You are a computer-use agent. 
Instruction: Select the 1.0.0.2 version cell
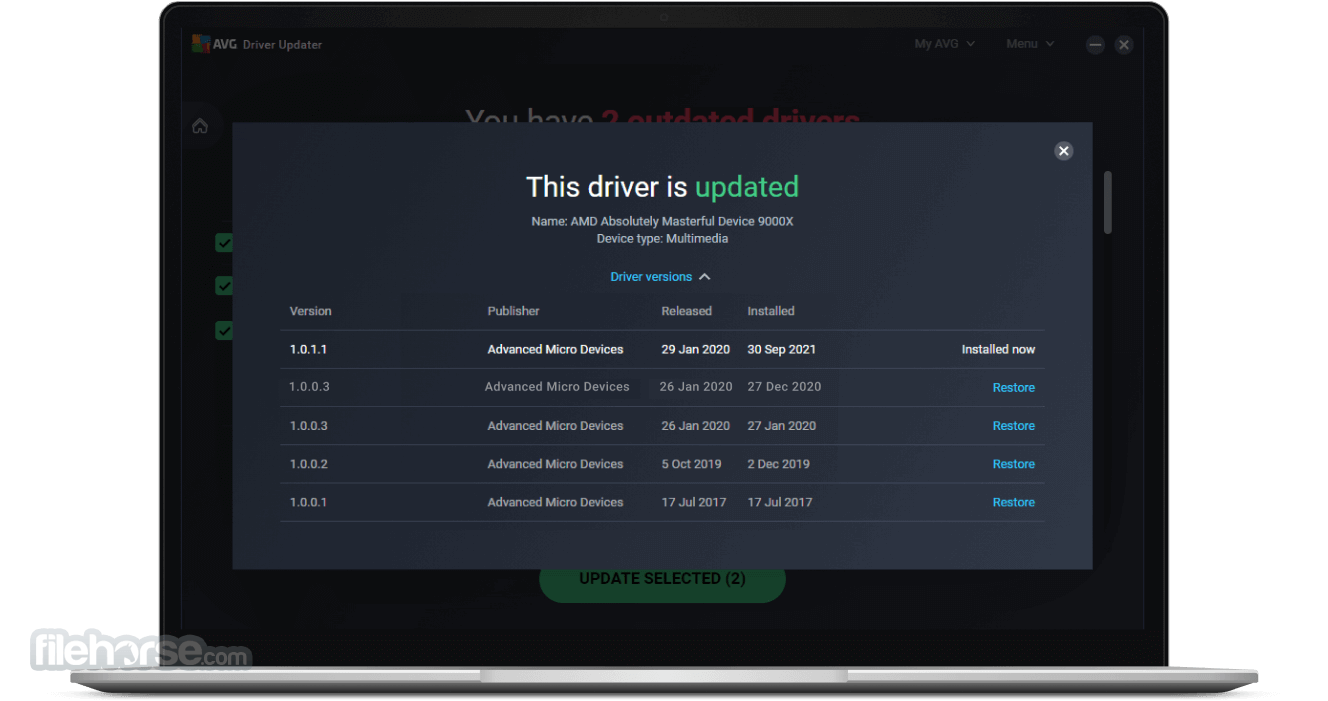click(x=308, y=464)
